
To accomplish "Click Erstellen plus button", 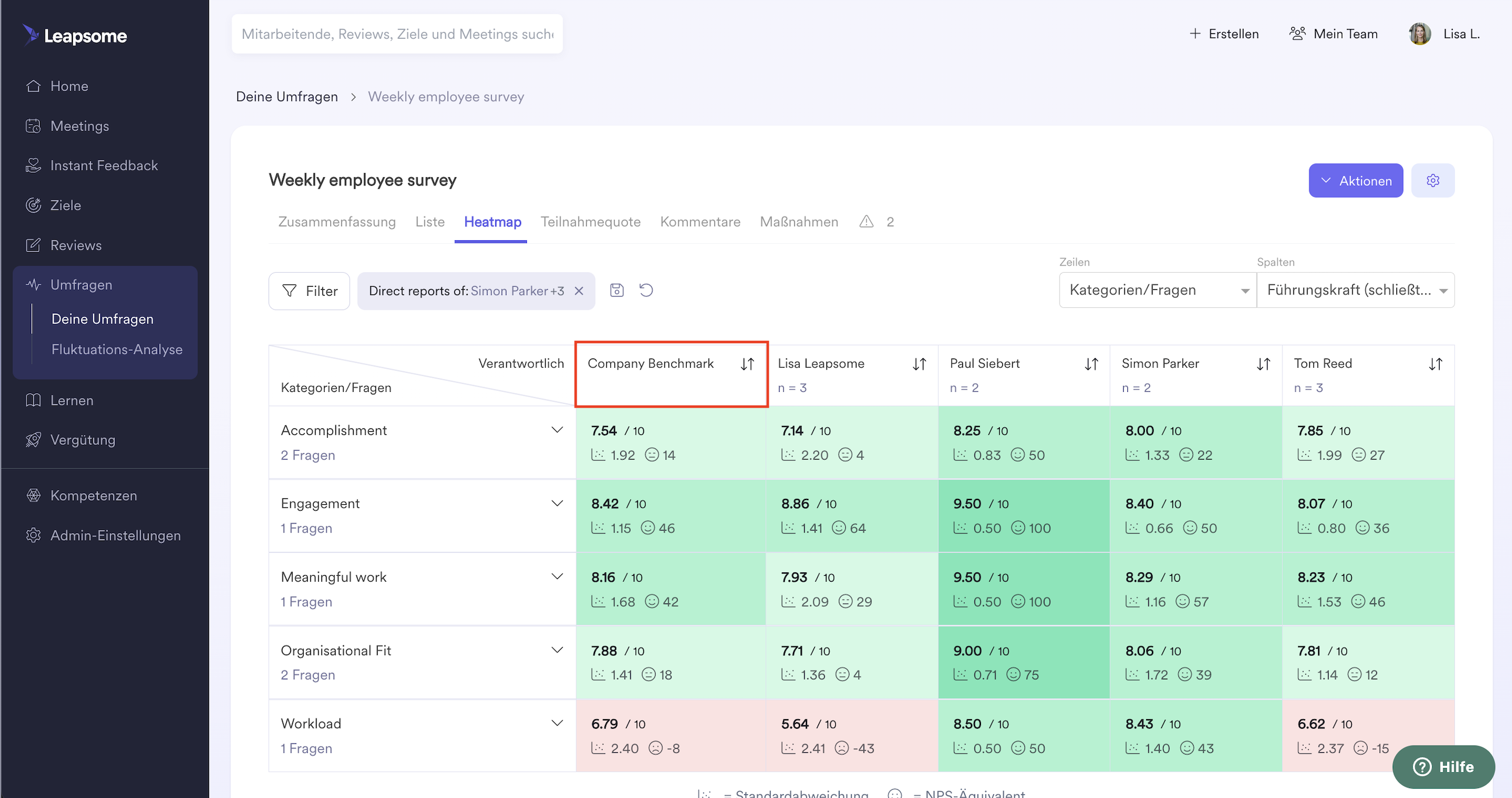I will [1224, 34].
